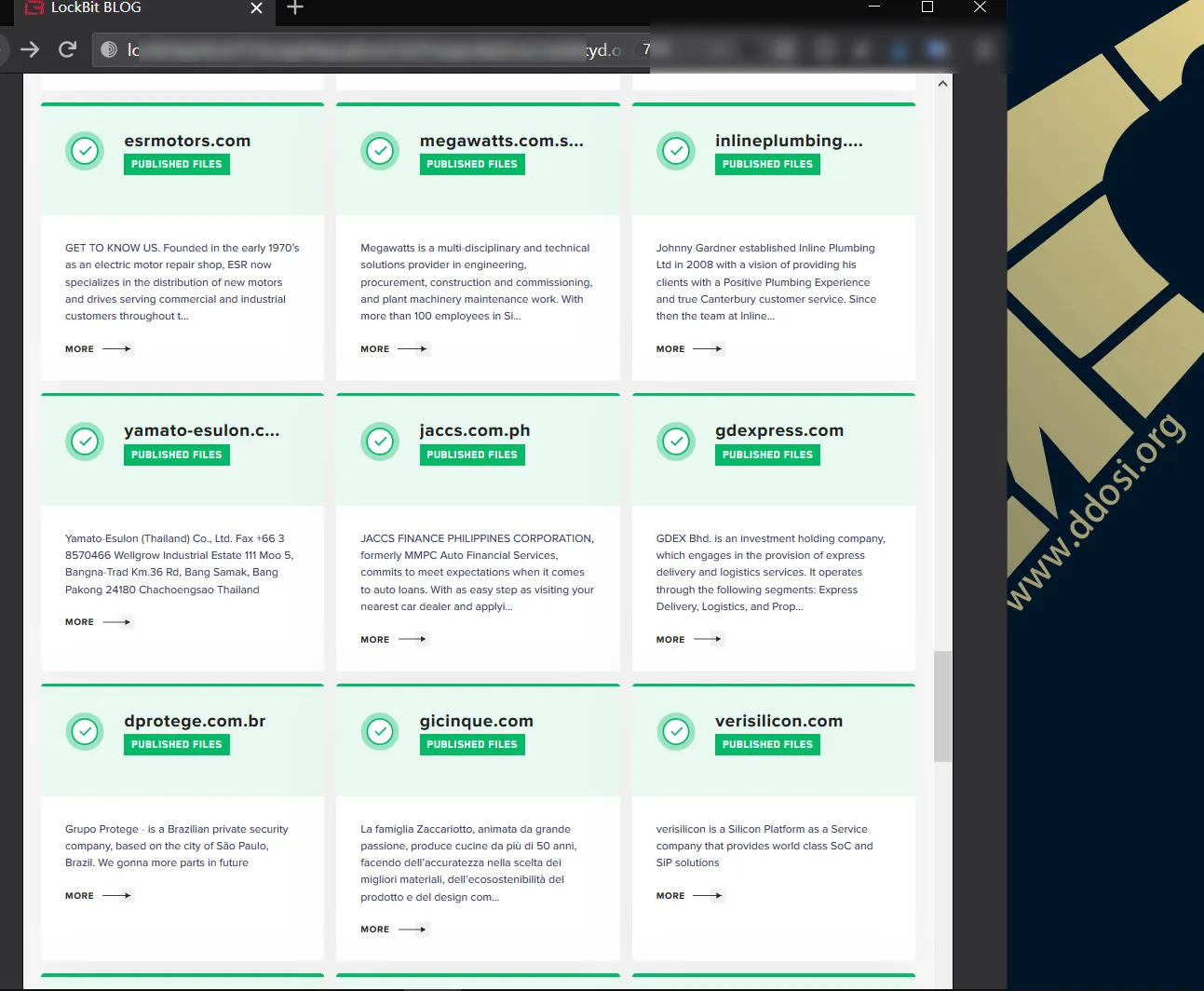Screen dimensions: 1204x991
Task: Click the LockBit favicon on the tab
Action: pos(34,7)
